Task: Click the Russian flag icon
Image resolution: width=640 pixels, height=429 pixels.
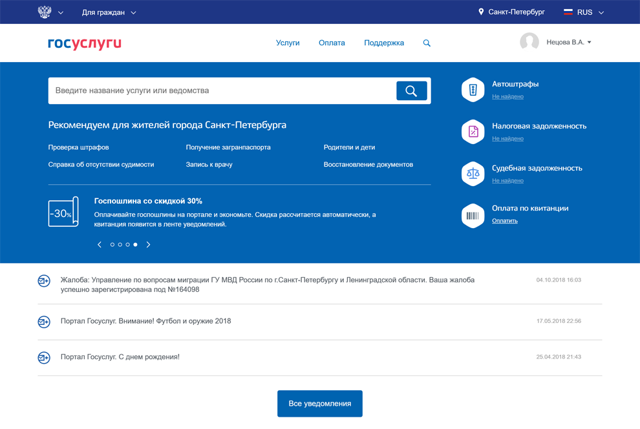Action: coord(568,12)
